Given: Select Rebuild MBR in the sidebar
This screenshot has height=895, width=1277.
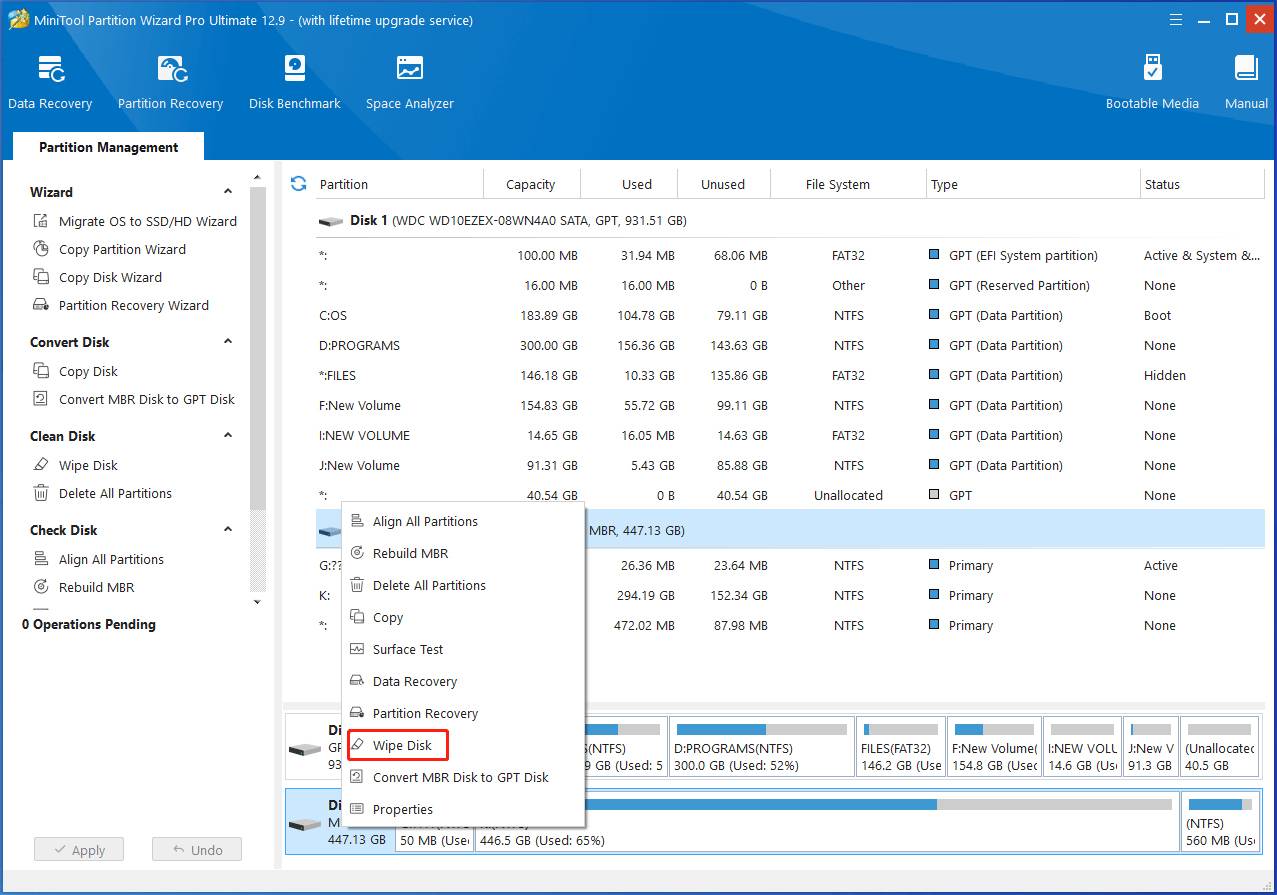Looking at the screenshot, I should (x=83, y=587).
